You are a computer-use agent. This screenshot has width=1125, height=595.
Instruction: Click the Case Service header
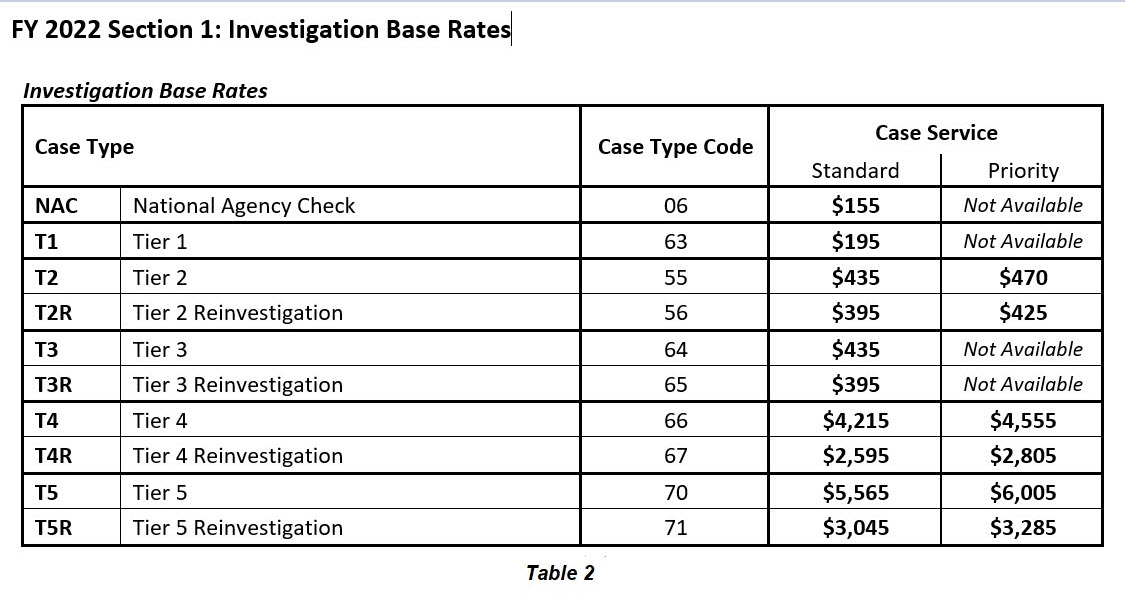pos(936,133)
